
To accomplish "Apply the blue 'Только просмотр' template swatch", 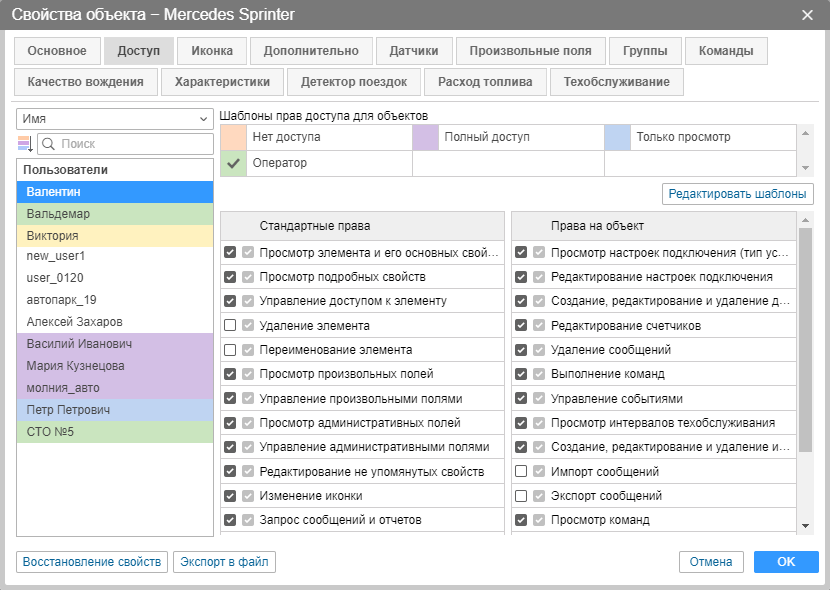I will pyautogui.click(x=618, y=137).
